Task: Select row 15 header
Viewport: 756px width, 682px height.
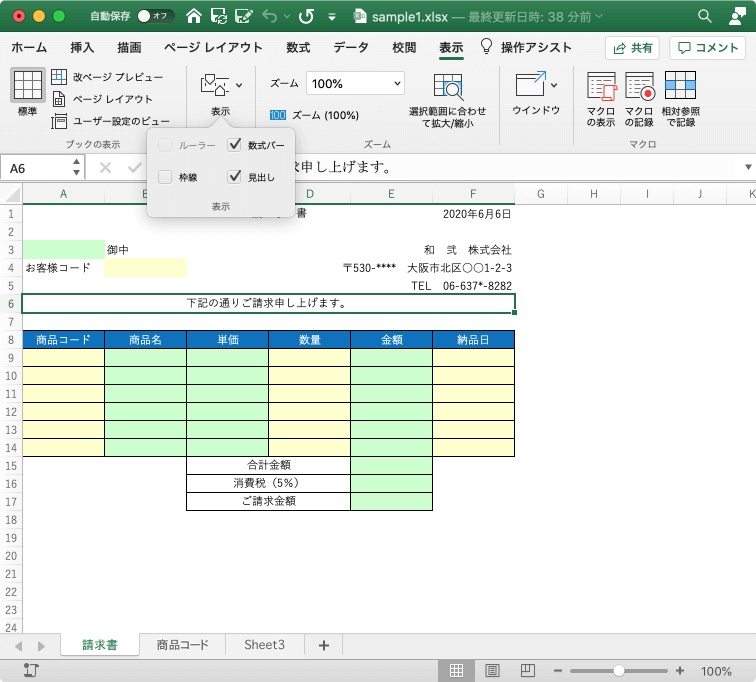Action: click(x=11, y=466)
